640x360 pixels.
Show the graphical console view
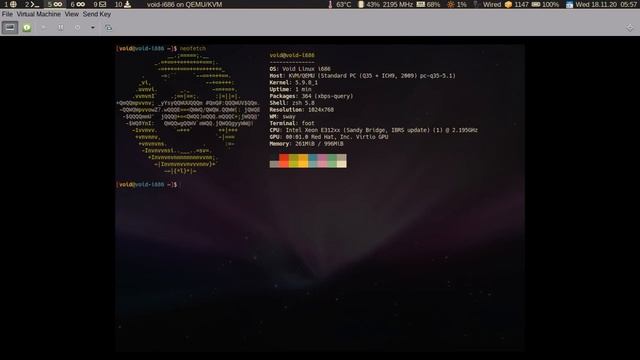(x=10, y=28)
